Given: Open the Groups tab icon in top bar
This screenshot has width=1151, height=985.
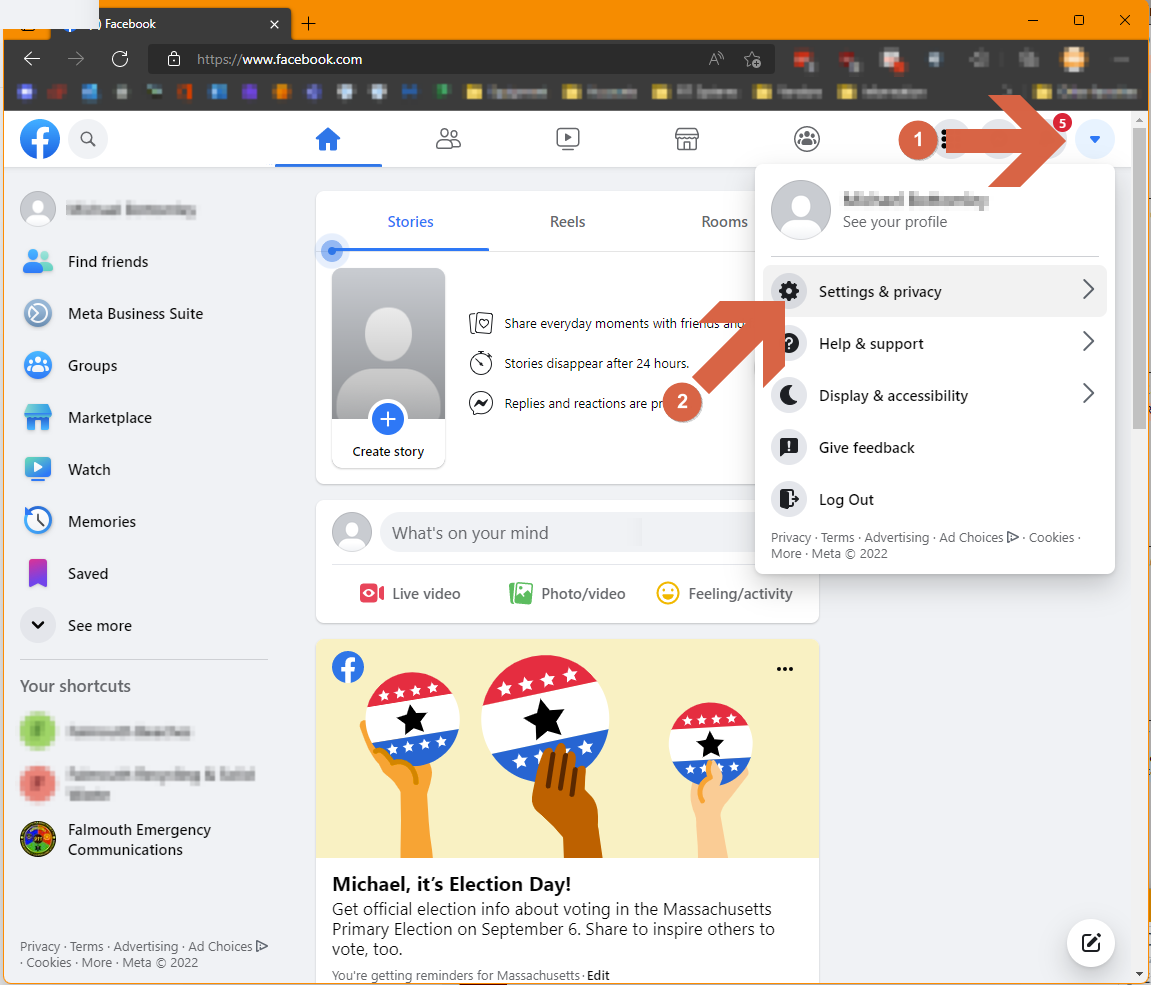Looking at the screenshot, I should tap(807, 139).
